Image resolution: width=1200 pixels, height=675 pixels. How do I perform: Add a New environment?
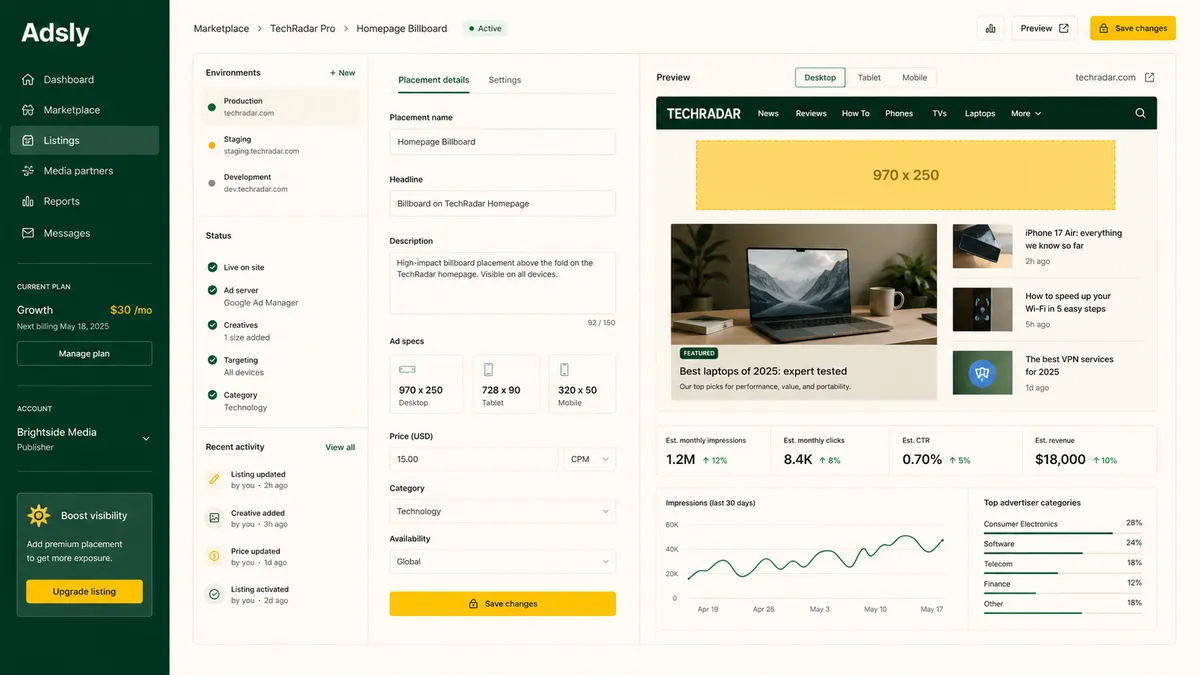click(343, 73)
